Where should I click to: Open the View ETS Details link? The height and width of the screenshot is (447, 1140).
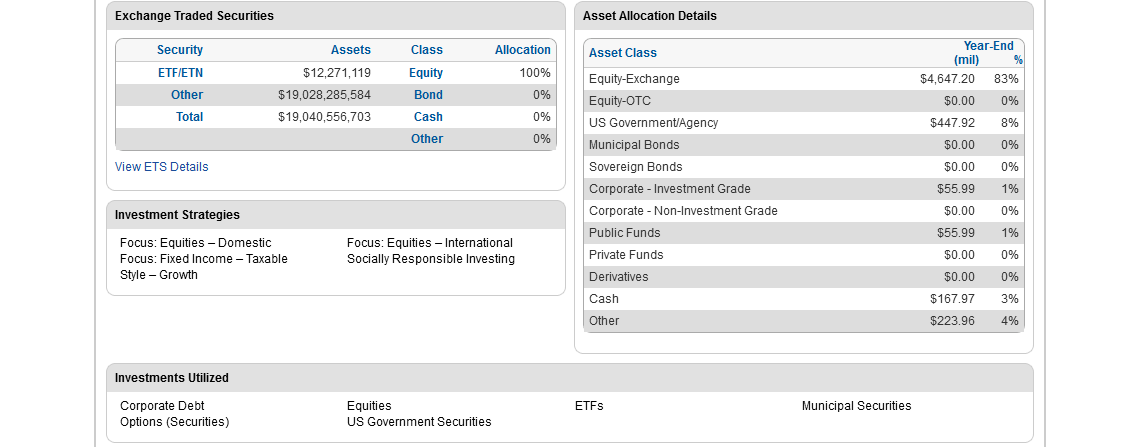(162, 167)
